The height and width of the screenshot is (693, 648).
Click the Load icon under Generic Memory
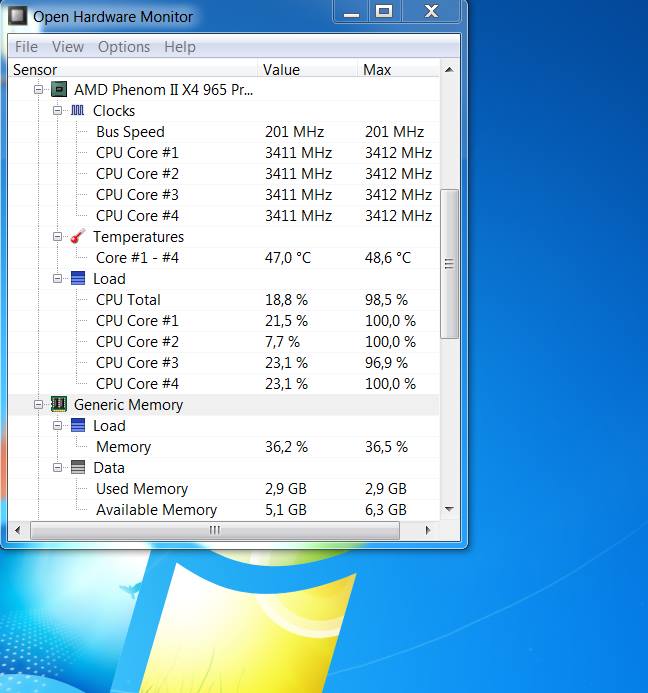78,425
